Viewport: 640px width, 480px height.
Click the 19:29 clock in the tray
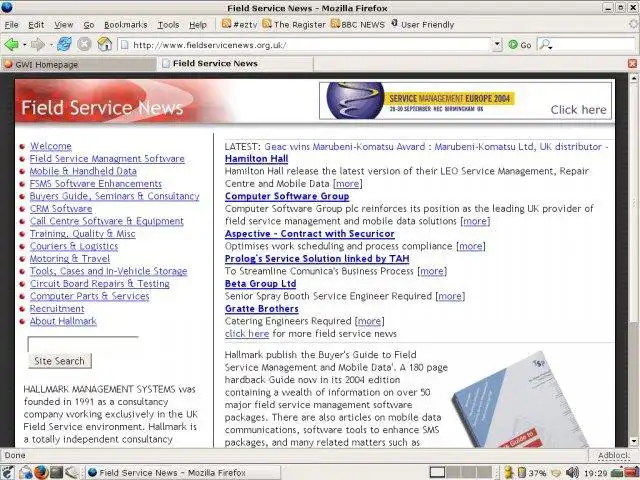pos(596,473)
